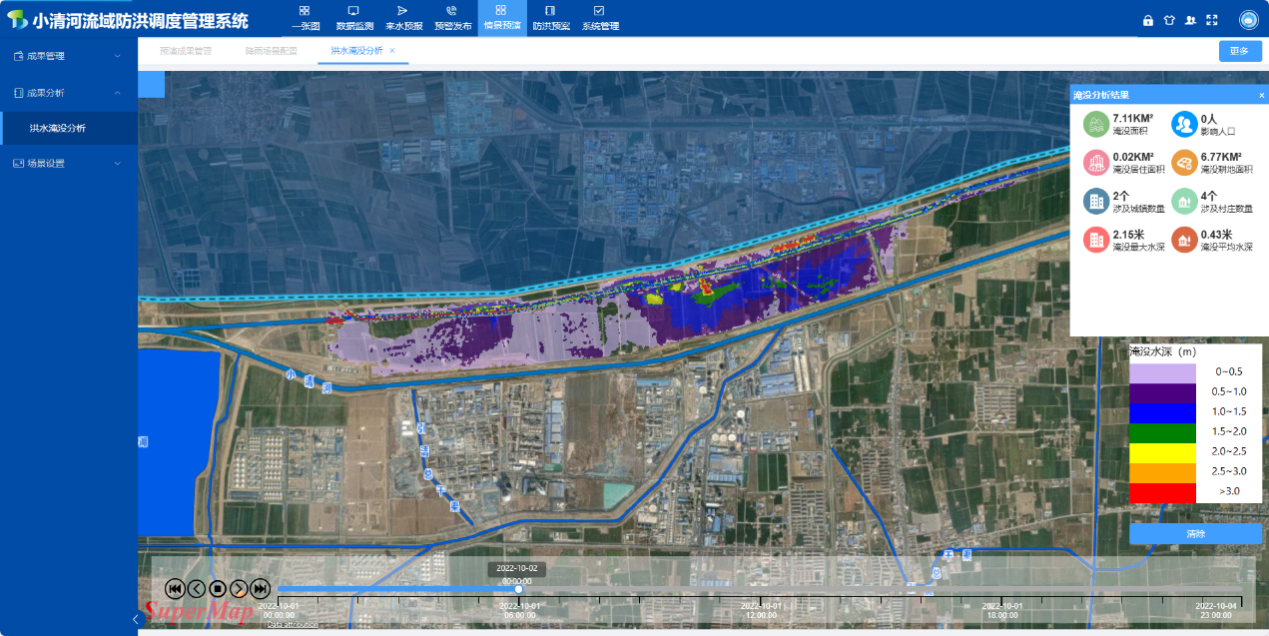Image resolution: width=1269 pixels, height=636 pixels.
Task: Click the 清除 clear button
Action: 1195,534
